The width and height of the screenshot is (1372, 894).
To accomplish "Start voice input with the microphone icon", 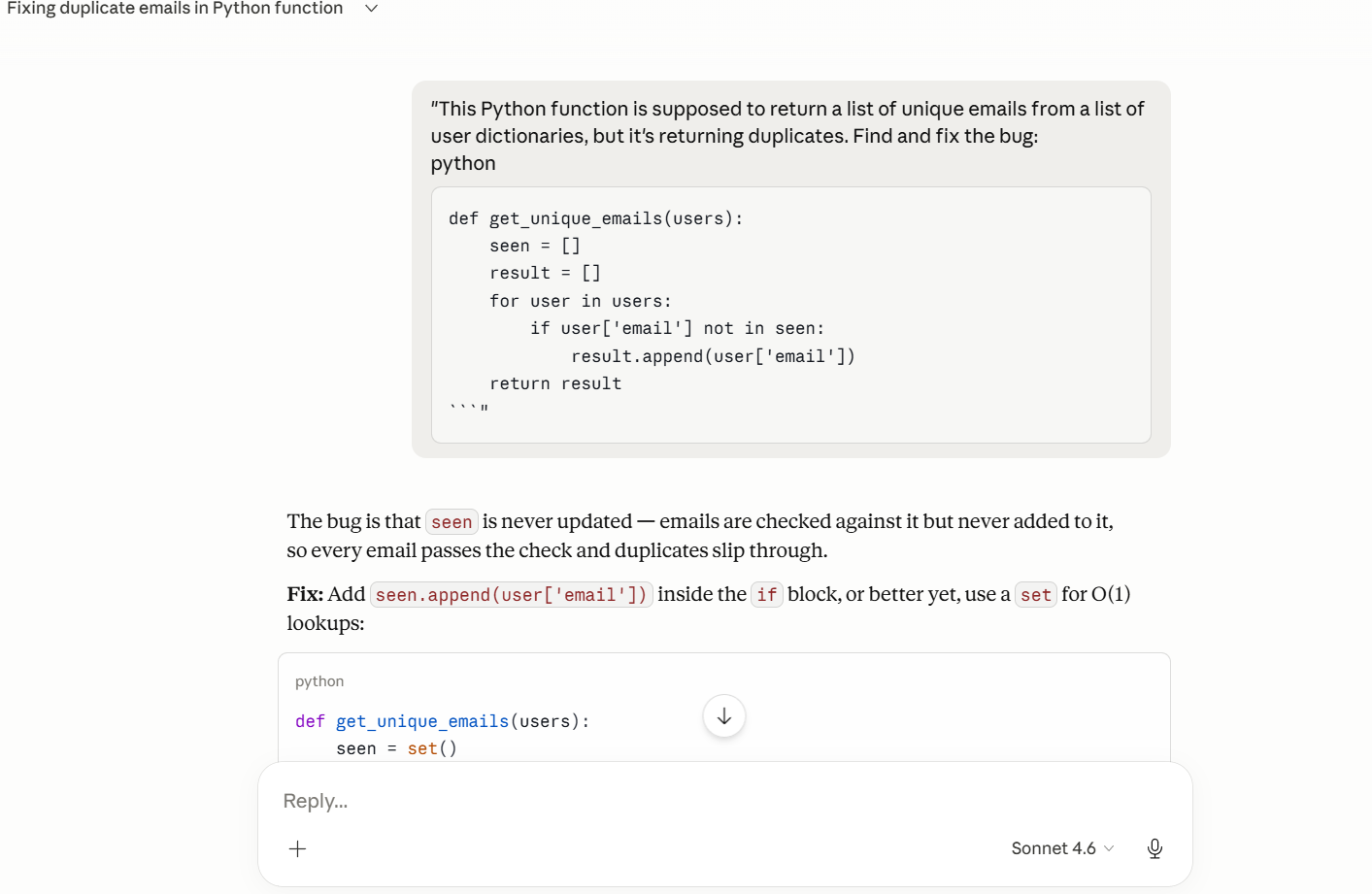I will click(x=1154, y=848).
